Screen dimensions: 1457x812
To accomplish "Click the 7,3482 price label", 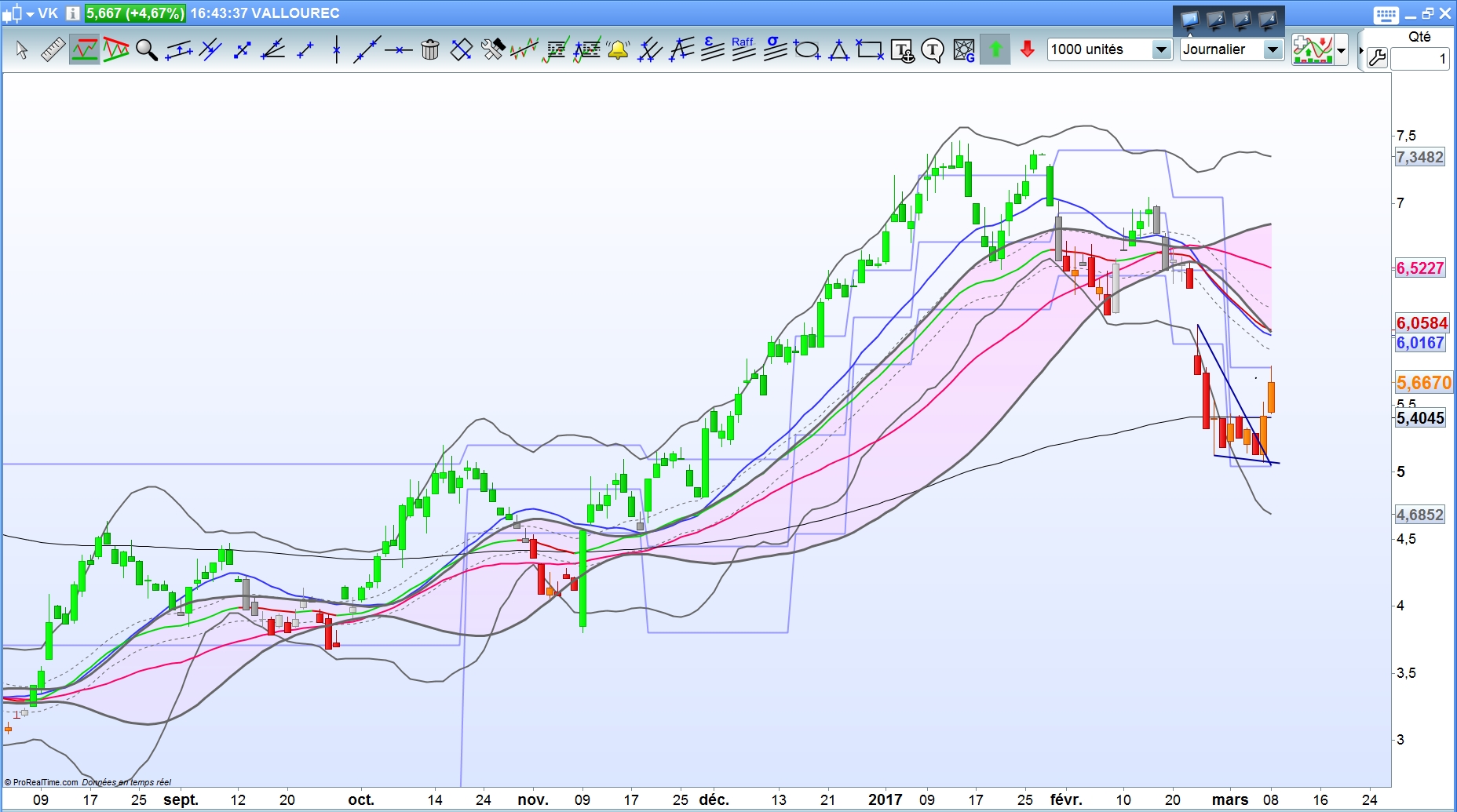I will coord(1420,157).
